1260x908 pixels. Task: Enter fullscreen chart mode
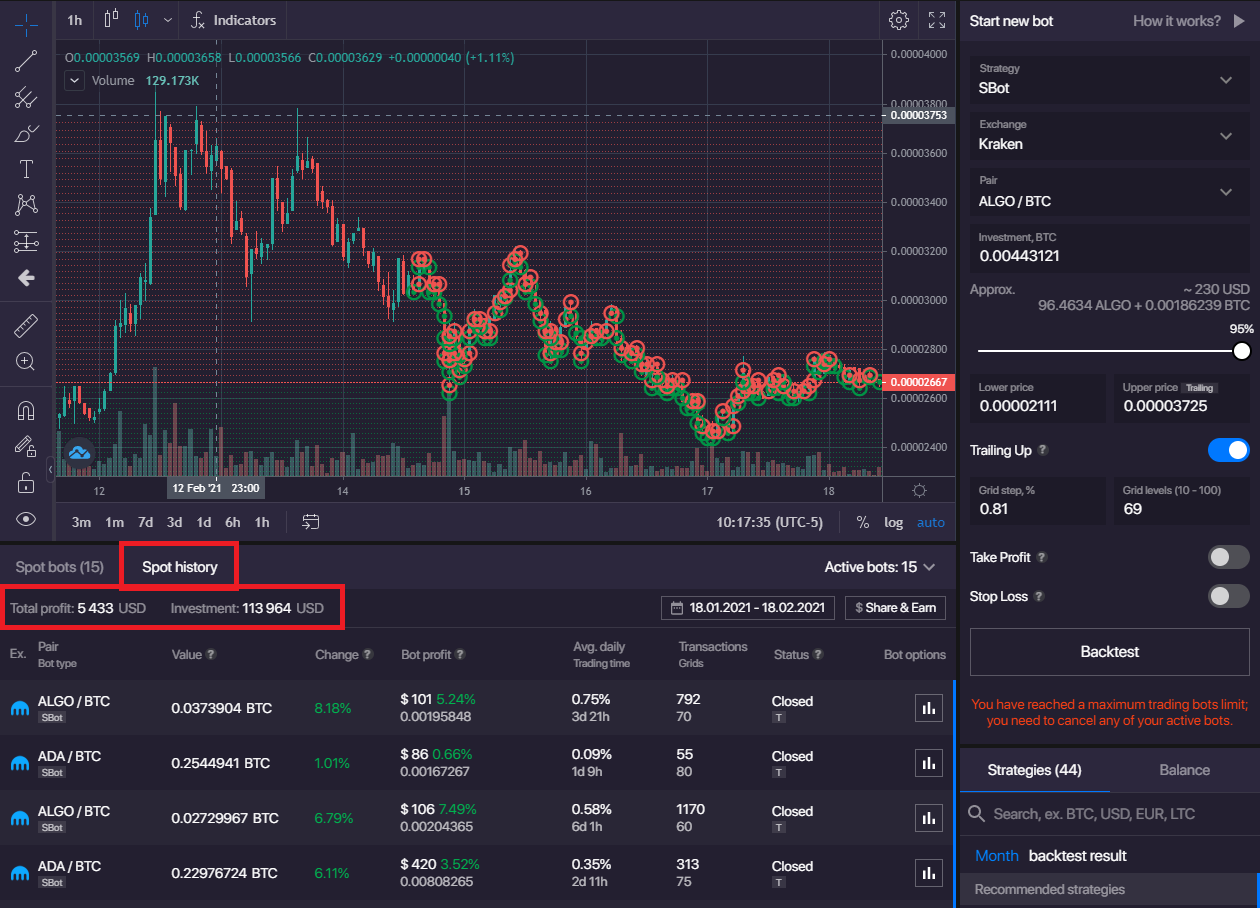pyautogui.click(x=937, y=20)
